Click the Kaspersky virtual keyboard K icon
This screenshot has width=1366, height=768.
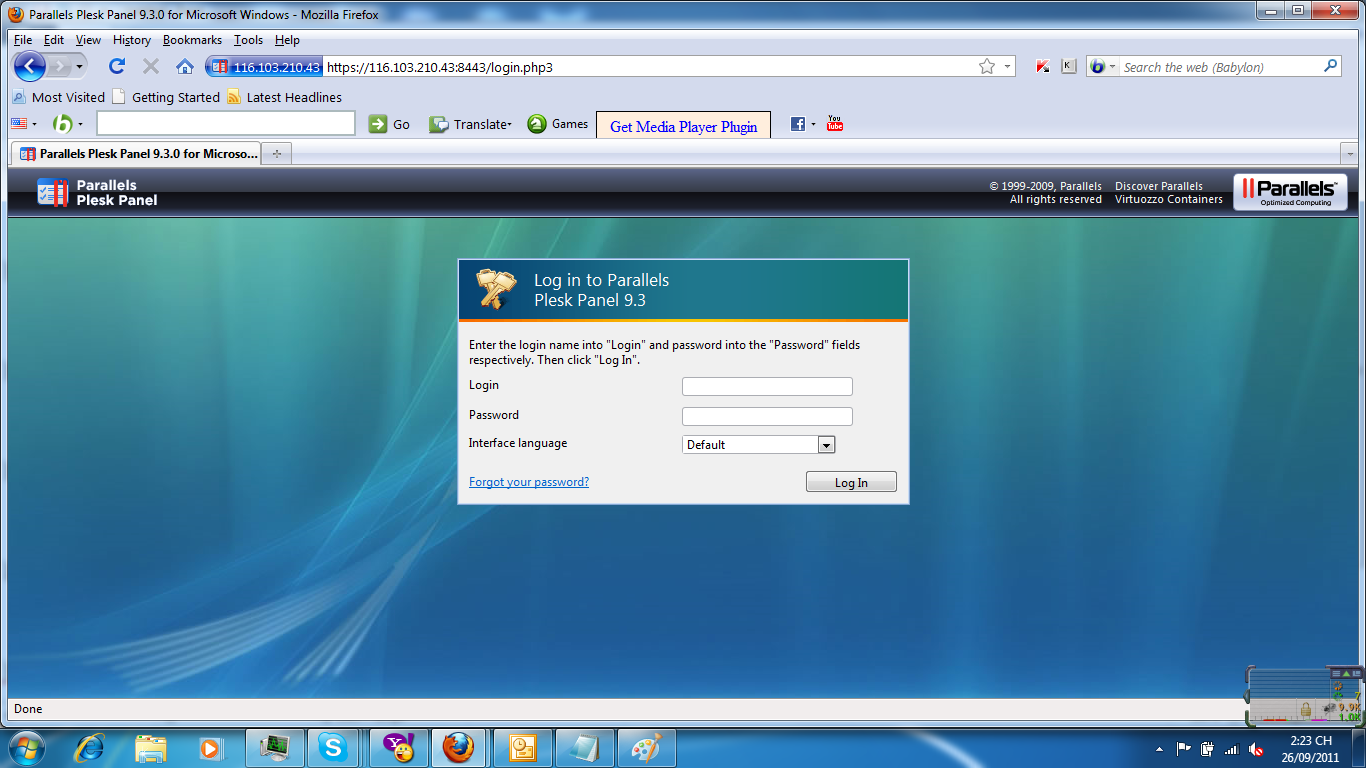(x=1068, y=67)
